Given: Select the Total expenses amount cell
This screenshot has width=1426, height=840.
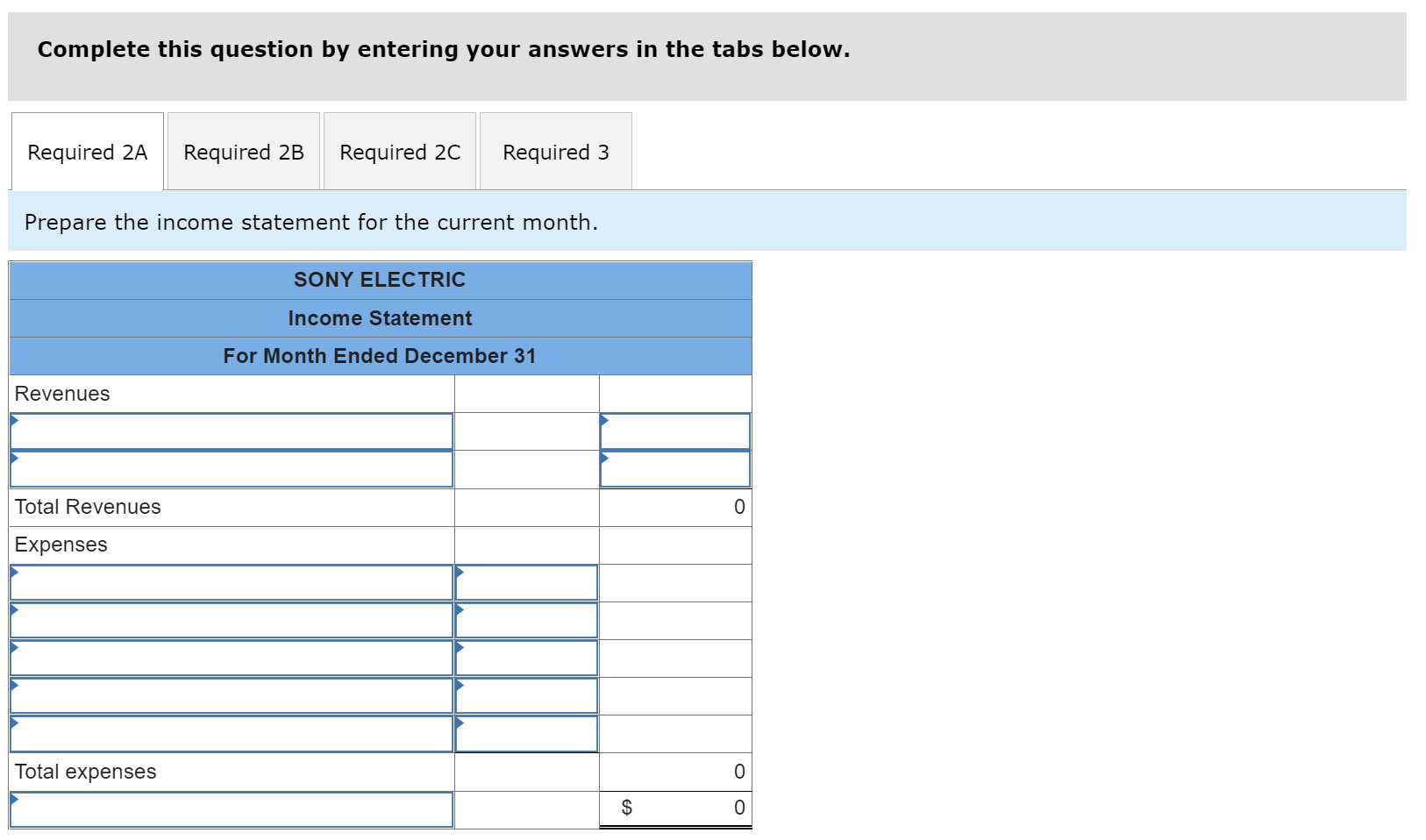Looking at the screenshot, I should point(675,772).
